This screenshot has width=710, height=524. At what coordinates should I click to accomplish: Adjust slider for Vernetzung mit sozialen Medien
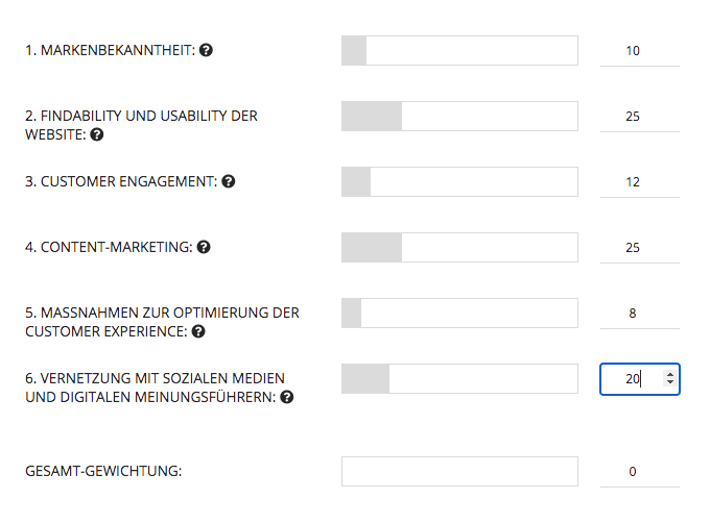coord(460,379)
